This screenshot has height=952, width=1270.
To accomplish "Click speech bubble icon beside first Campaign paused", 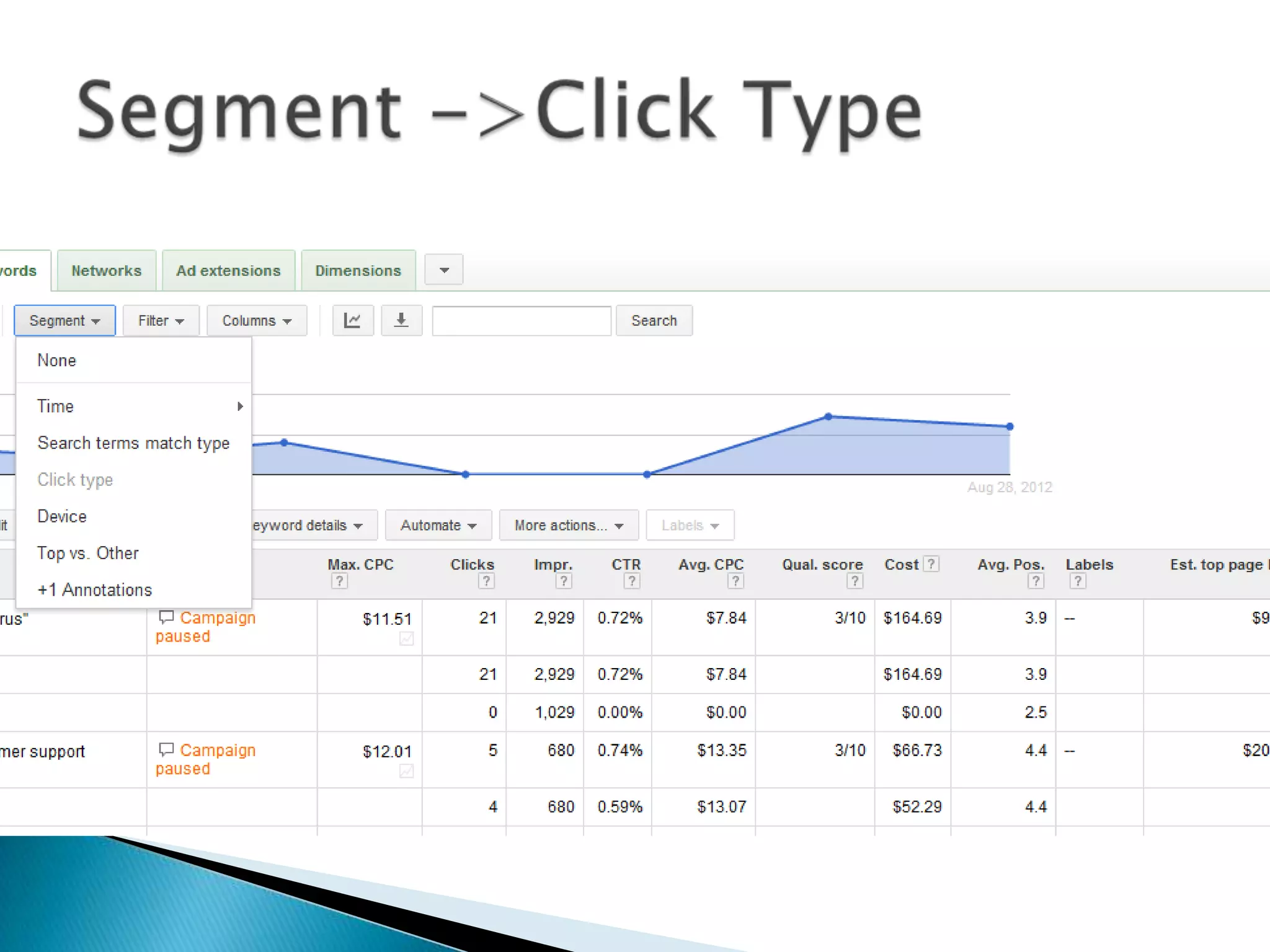I will click(166, 617).
